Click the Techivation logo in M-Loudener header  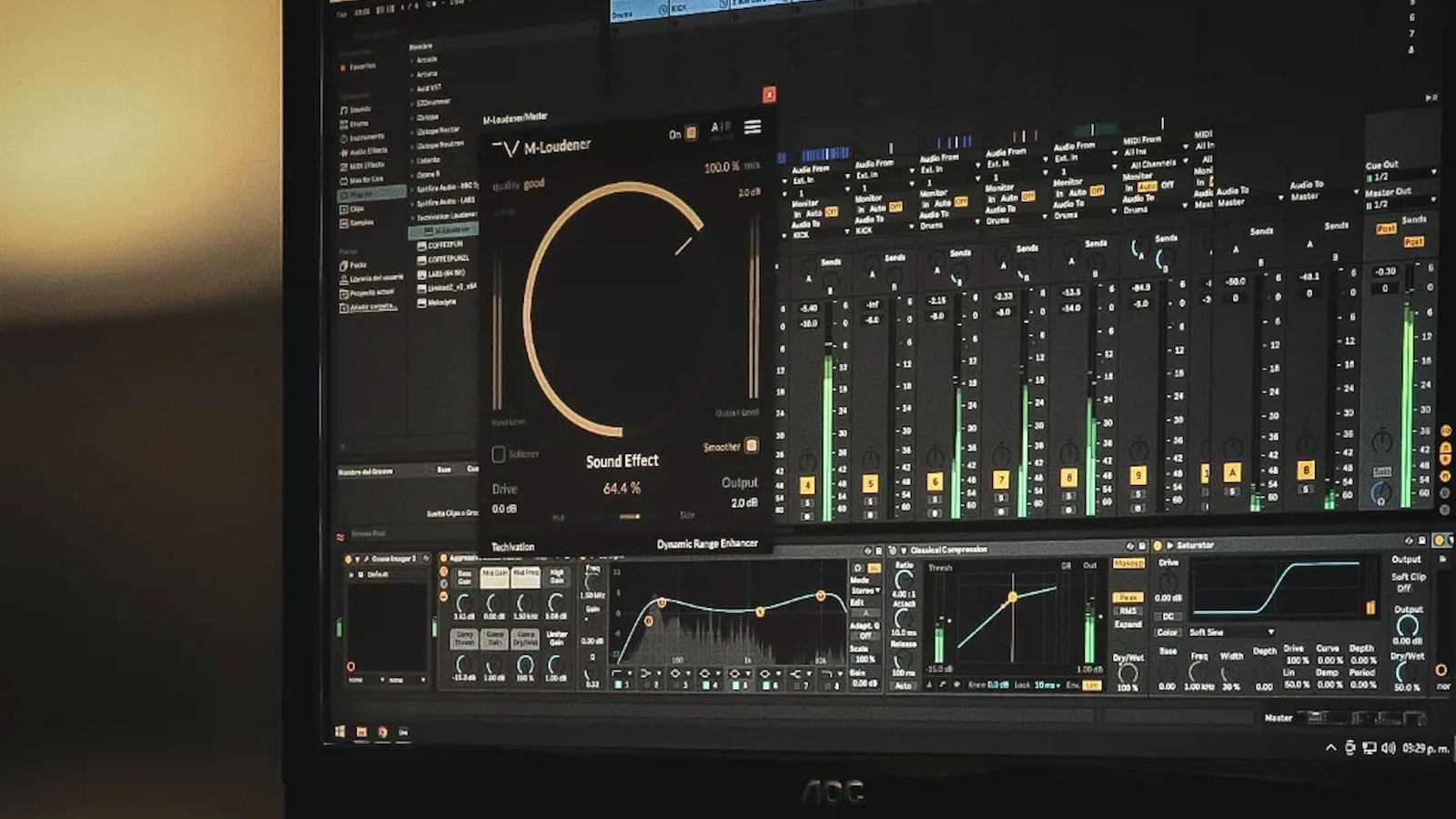point(505,148)
